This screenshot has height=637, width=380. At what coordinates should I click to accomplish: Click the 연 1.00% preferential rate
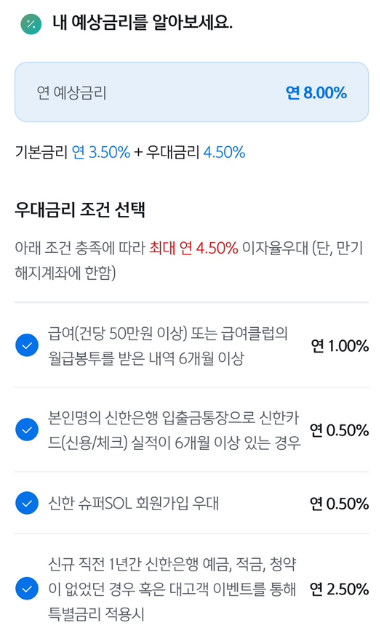click(x=340, y=346)
